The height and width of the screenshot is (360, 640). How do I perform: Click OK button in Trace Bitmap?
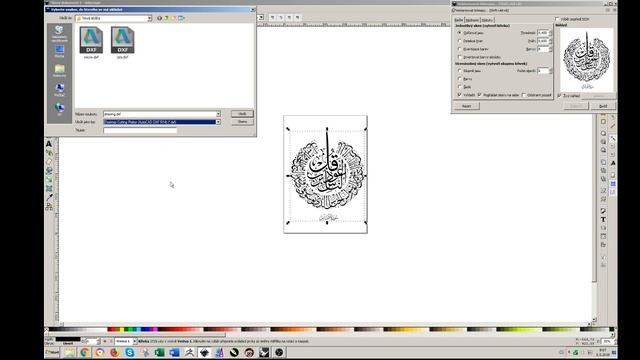coord(603,106)
